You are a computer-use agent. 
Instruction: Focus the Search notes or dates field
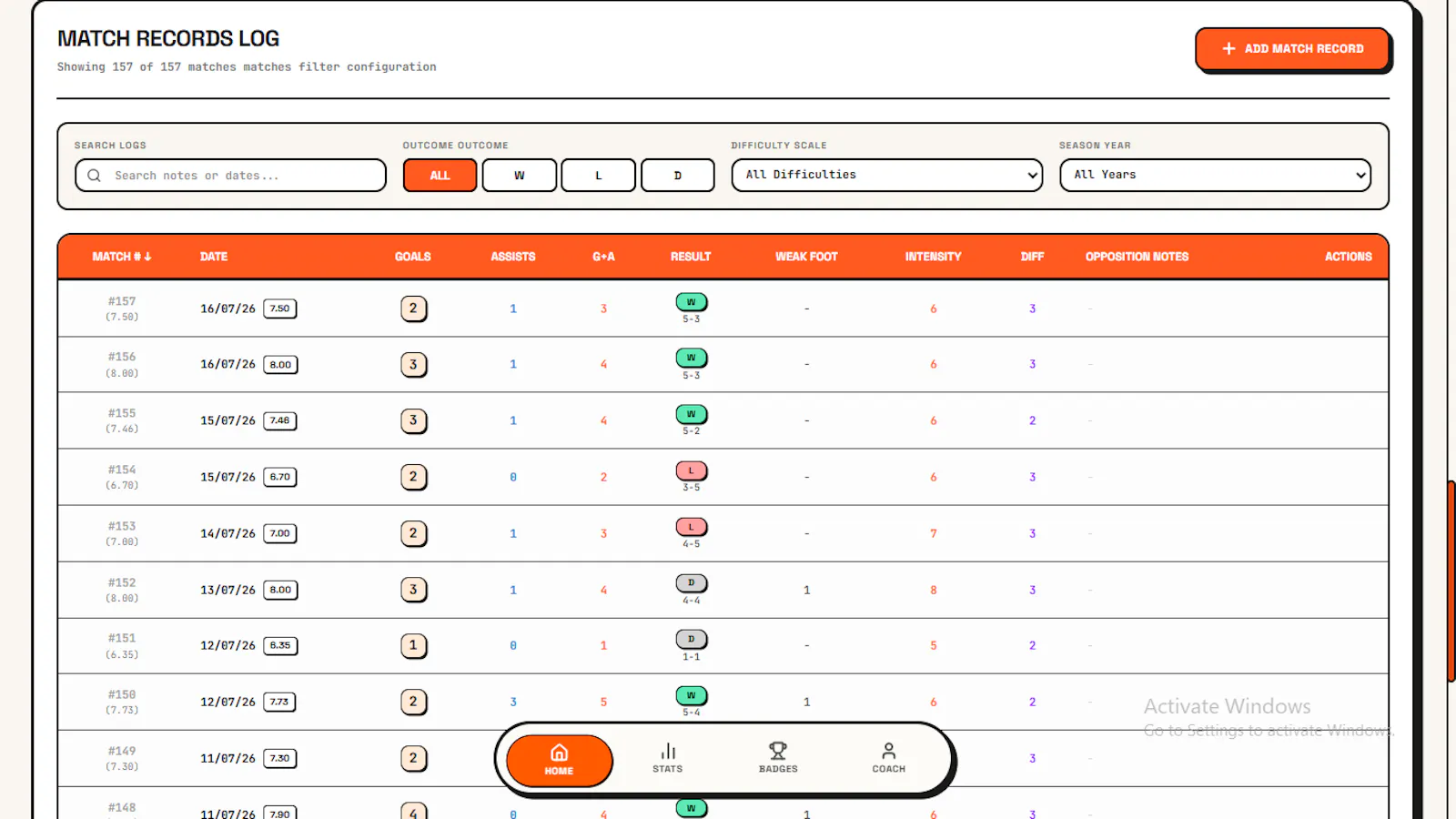[230, 176]
